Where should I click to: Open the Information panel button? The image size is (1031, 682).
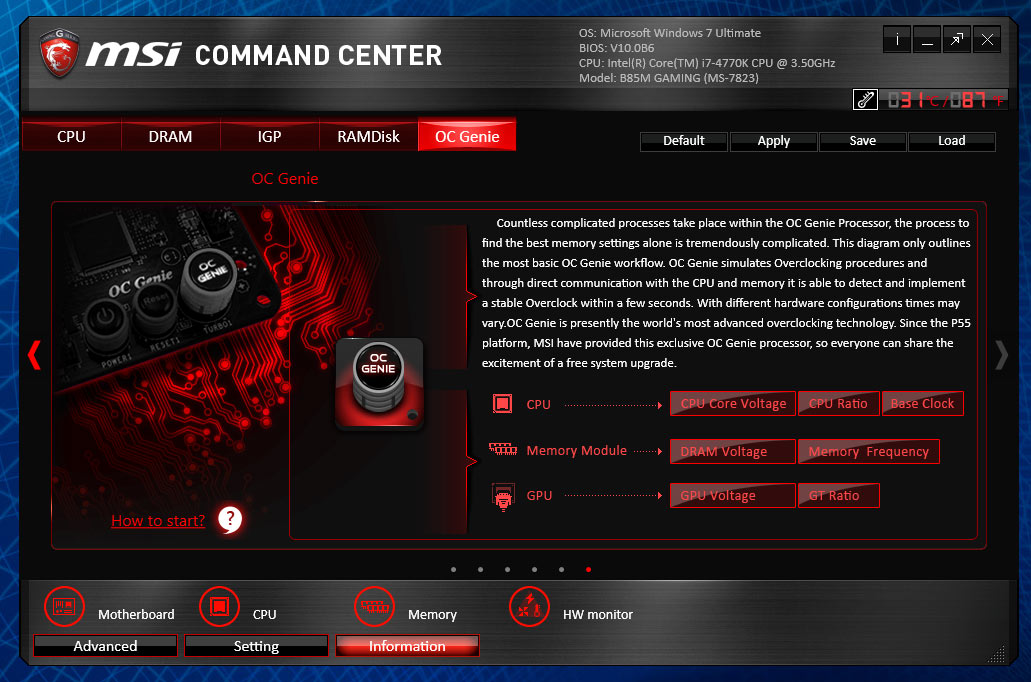pyautogui.click(x=407, y=646)
